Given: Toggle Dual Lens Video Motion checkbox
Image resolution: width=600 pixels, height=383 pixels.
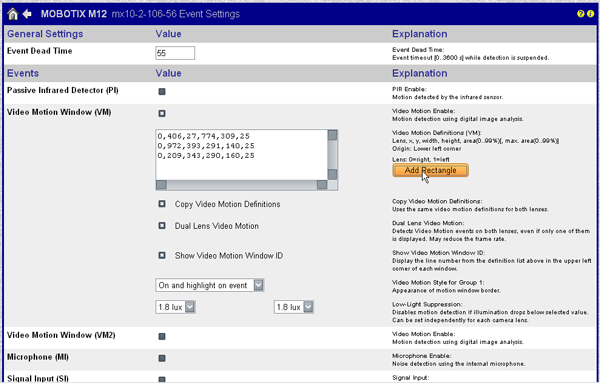Looking at the screenshot, I should click(x=162, y=226).
